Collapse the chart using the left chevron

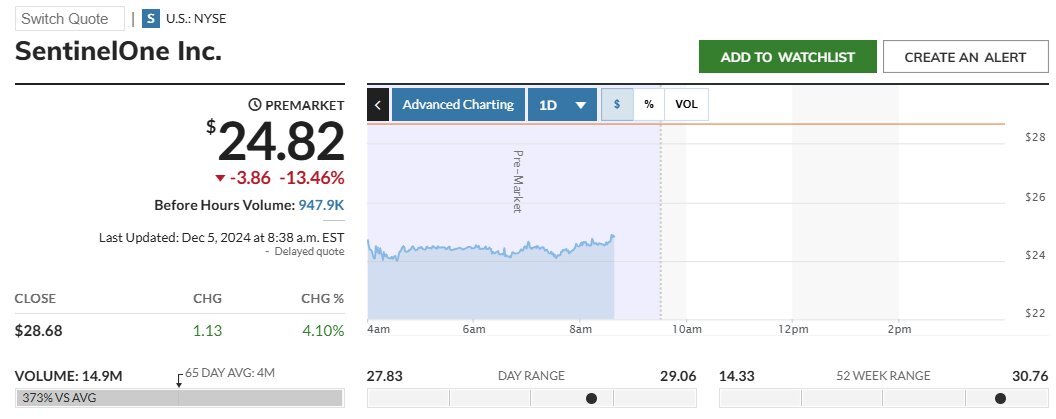click(378, 104)
